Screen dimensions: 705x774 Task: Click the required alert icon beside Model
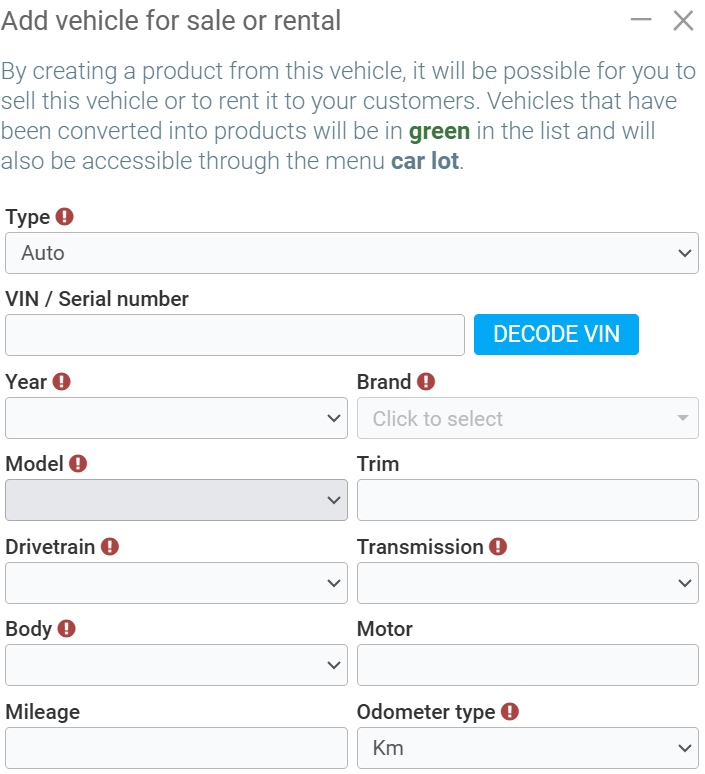78,464
